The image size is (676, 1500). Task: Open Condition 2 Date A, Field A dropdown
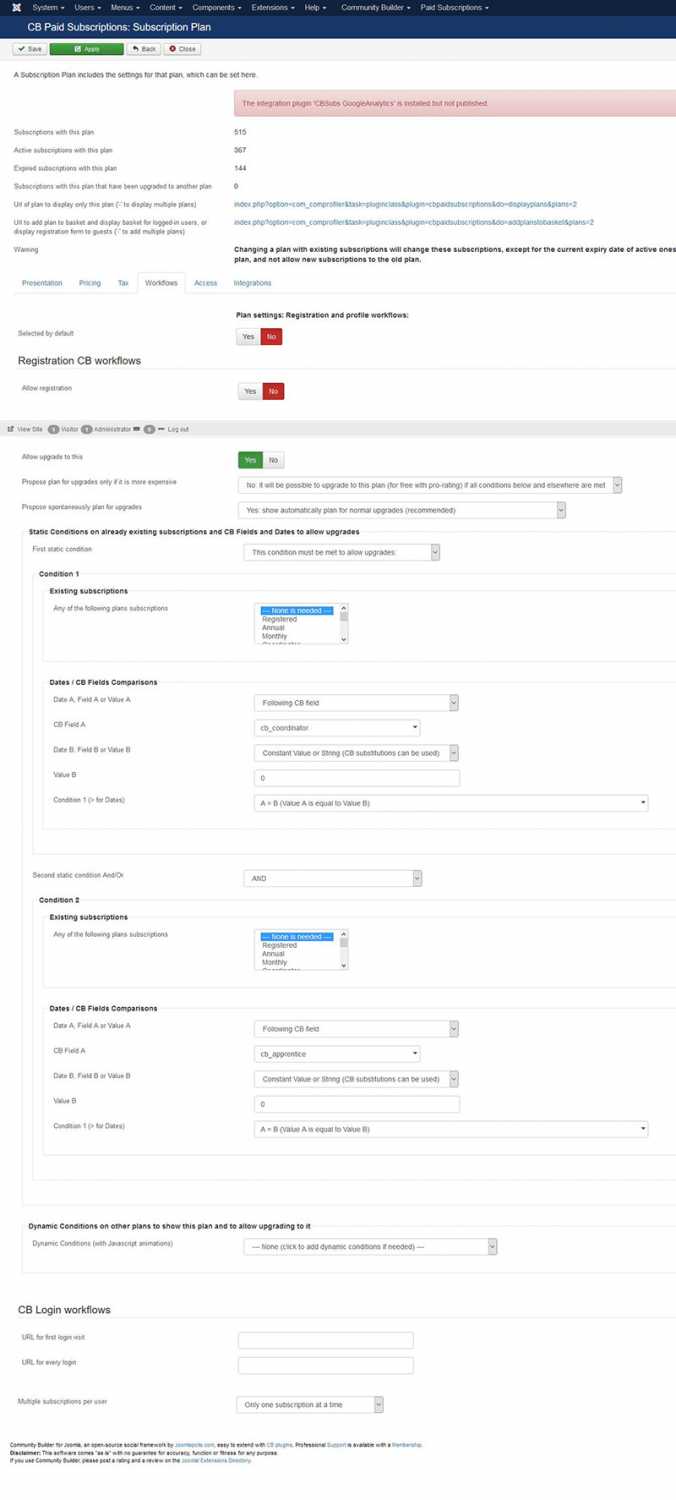click(356, 1028)
